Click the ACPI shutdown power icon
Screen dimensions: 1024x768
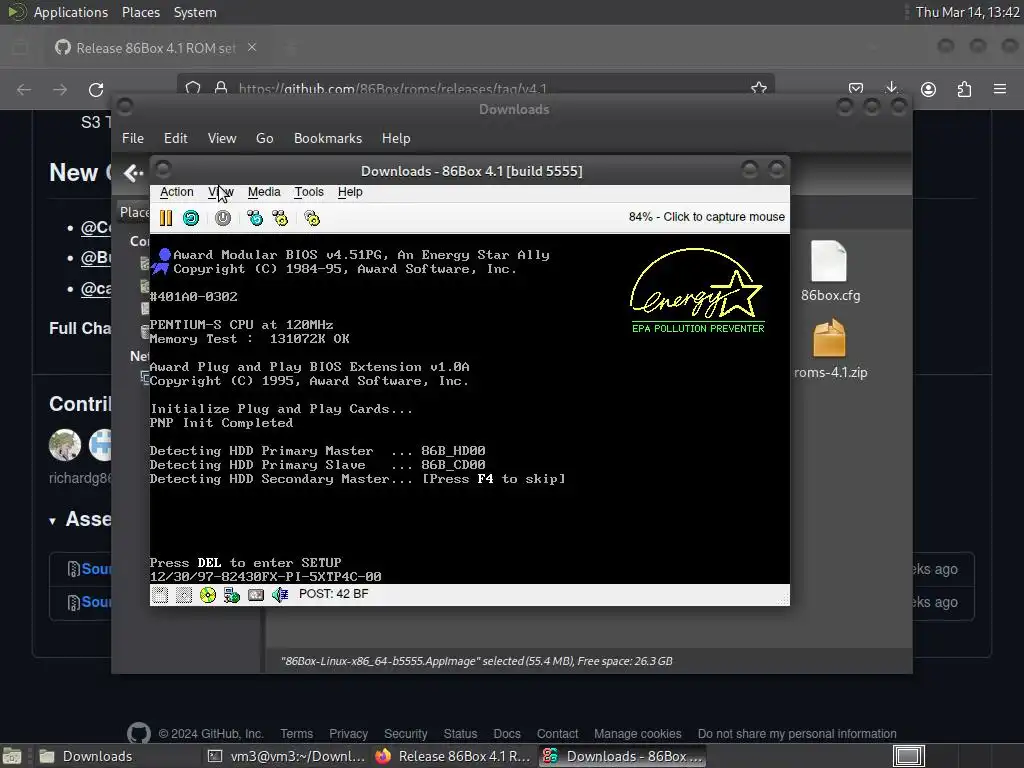pos(223,218)
